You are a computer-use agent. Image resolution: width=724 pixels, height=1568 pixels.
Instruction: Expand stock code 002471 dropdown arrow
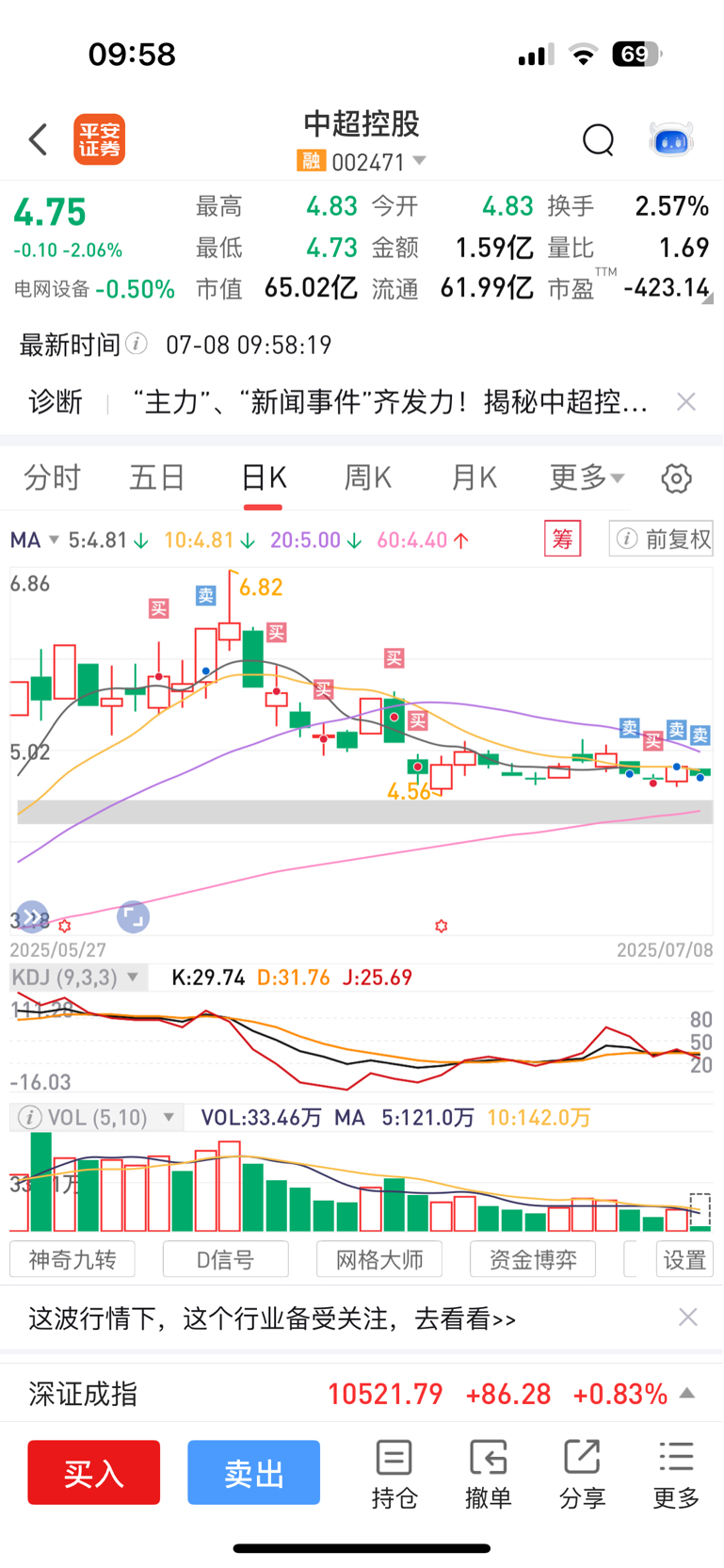(x=420, y=161)
